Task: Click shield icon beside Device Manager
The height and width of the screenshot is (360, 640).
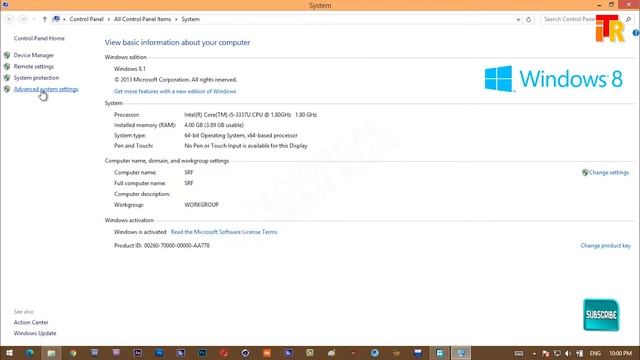Action: (x=7, y=55)
